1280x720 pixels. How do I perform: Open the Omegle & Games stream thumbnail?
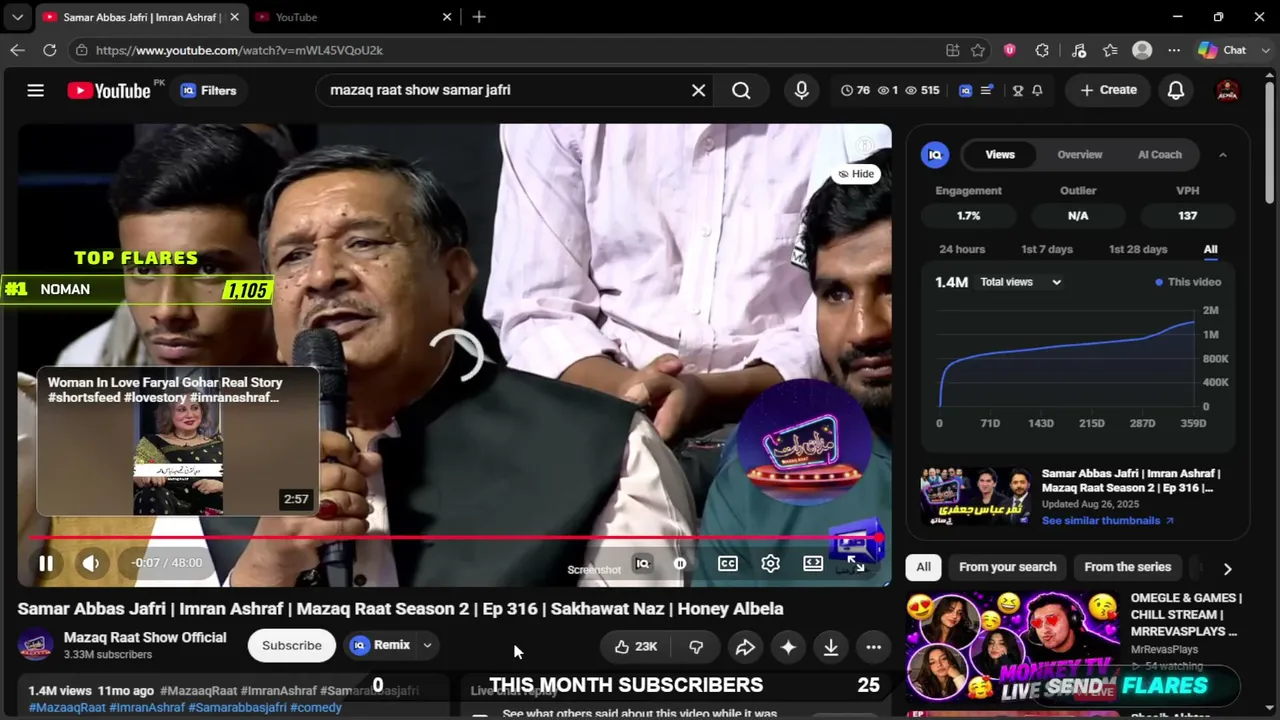click(1014, 647)
